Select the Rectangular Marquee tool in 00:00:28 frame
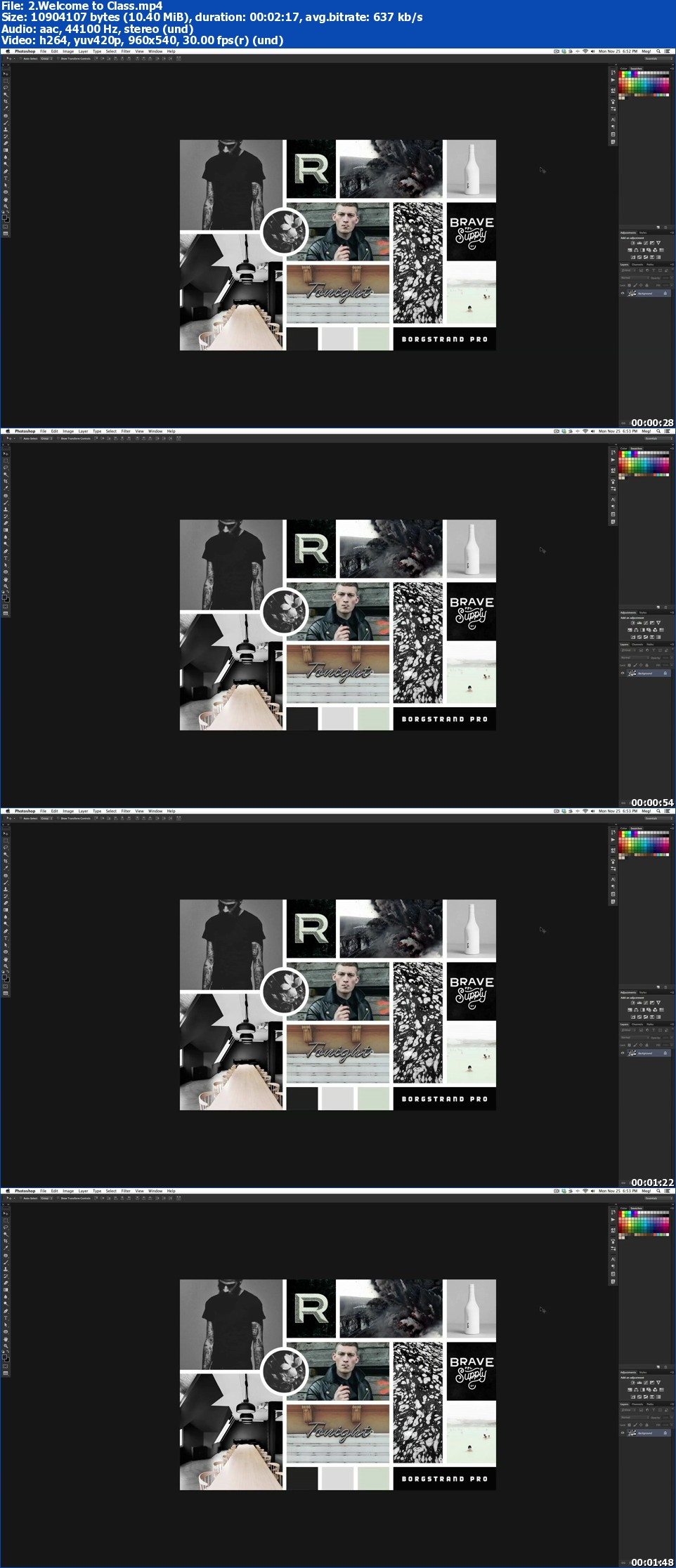 pyautogui.click(x=6, y=81)
